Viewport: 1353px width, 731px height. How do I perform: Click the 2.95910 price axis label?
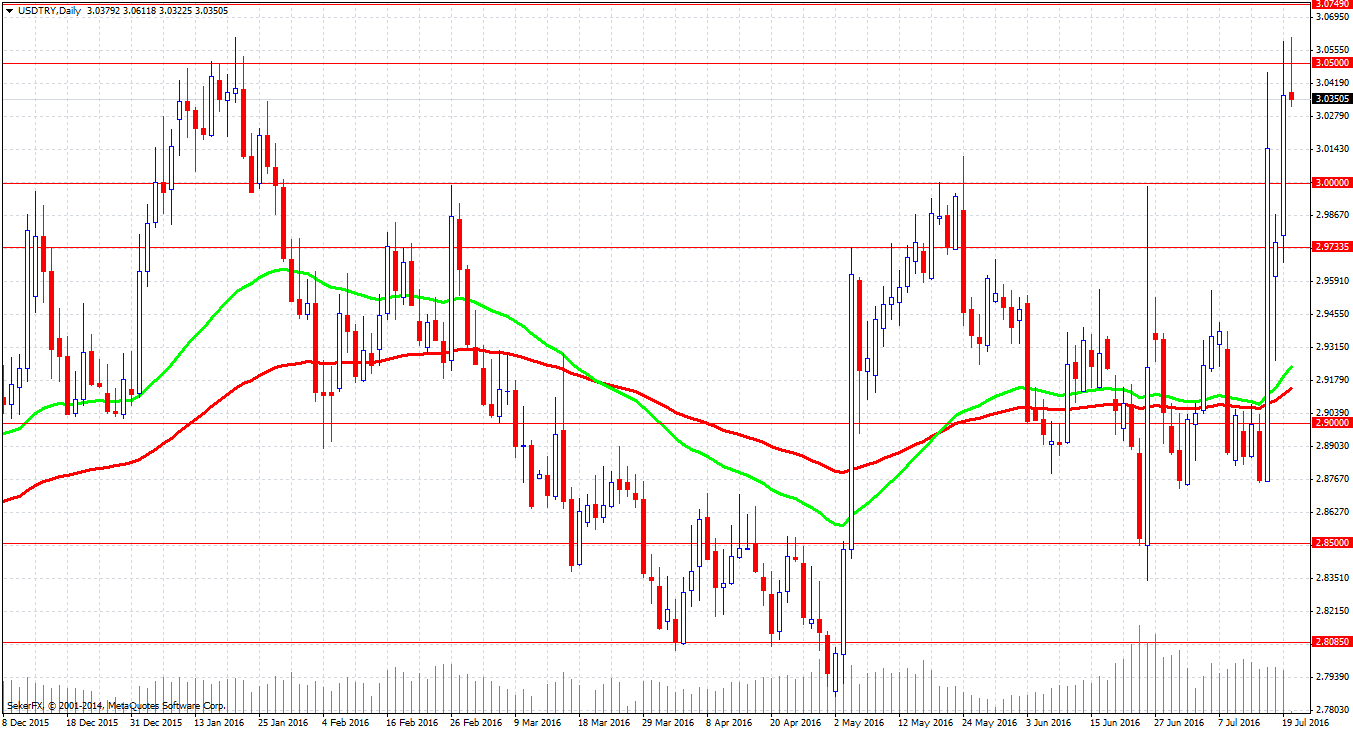point(1332,281)
